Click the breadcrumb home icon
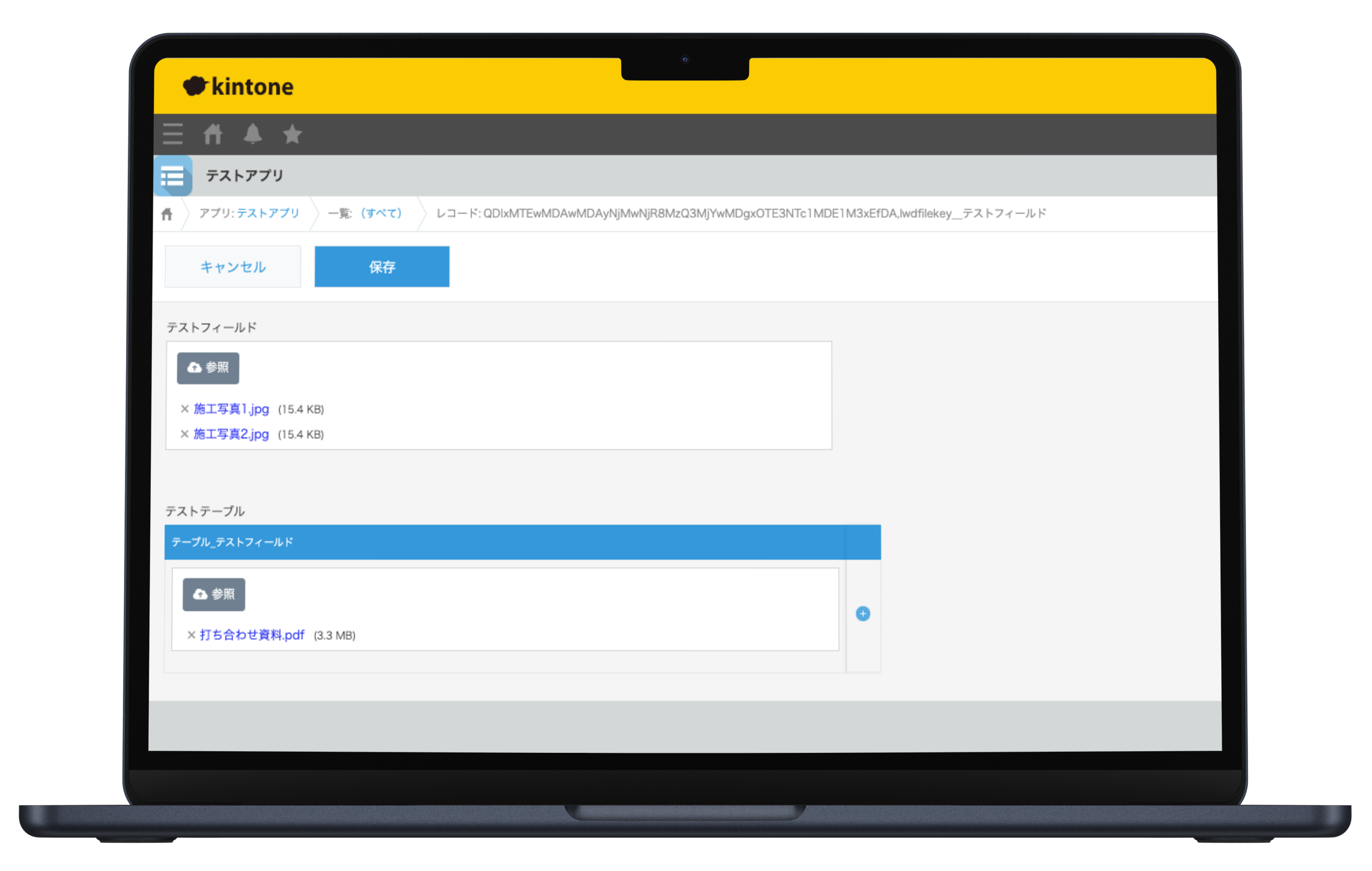Image resolution: width=1372 pixels, height=871 pixels. [166, 214]
